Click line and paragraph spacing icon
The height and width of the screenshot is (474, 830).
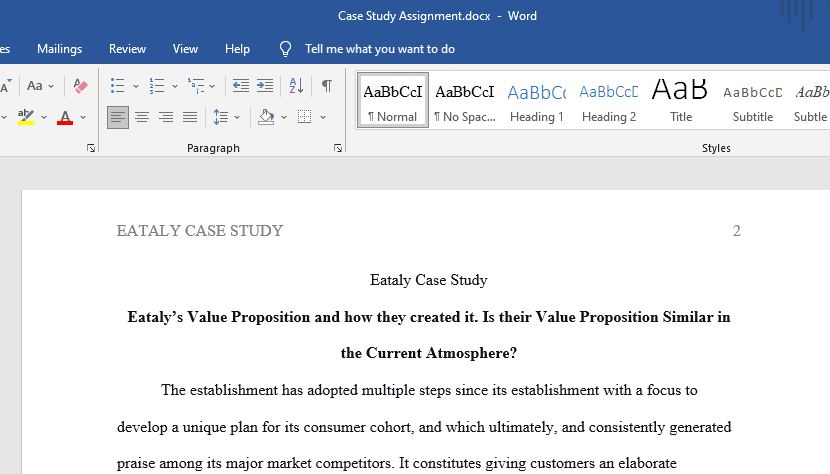[221, 117]
